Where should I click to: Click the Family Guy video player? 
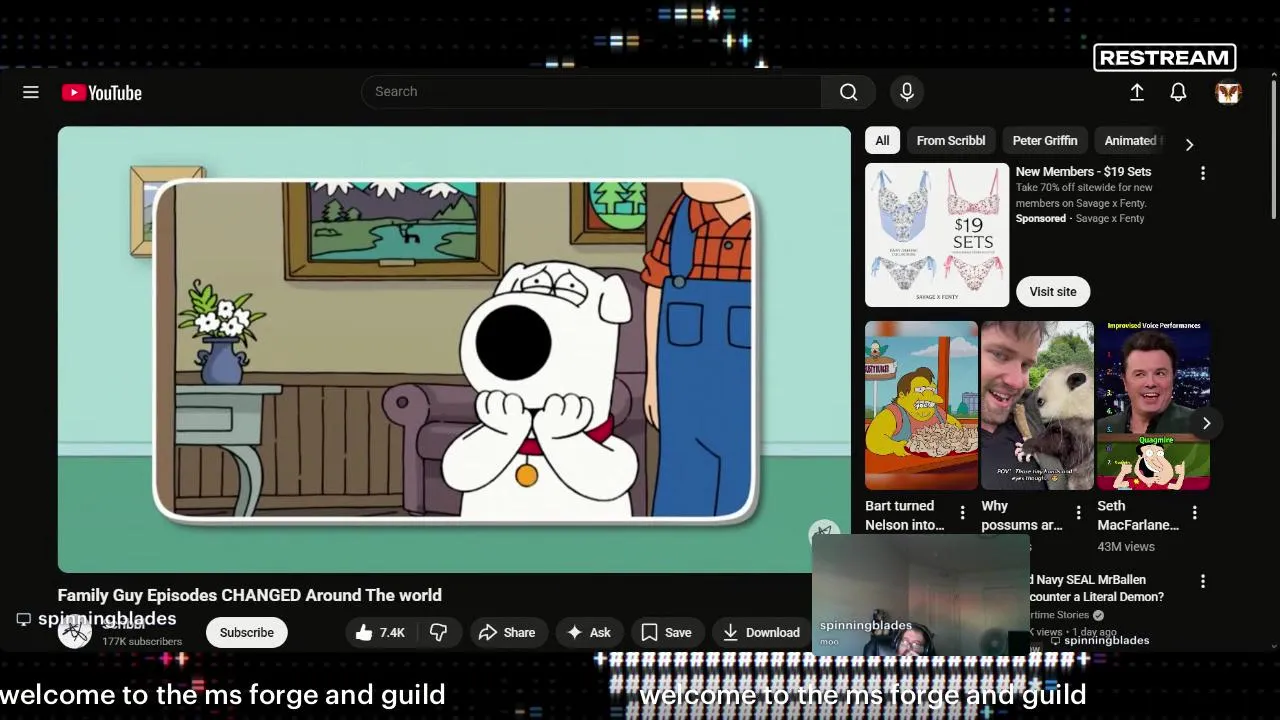tap(454, 349)
